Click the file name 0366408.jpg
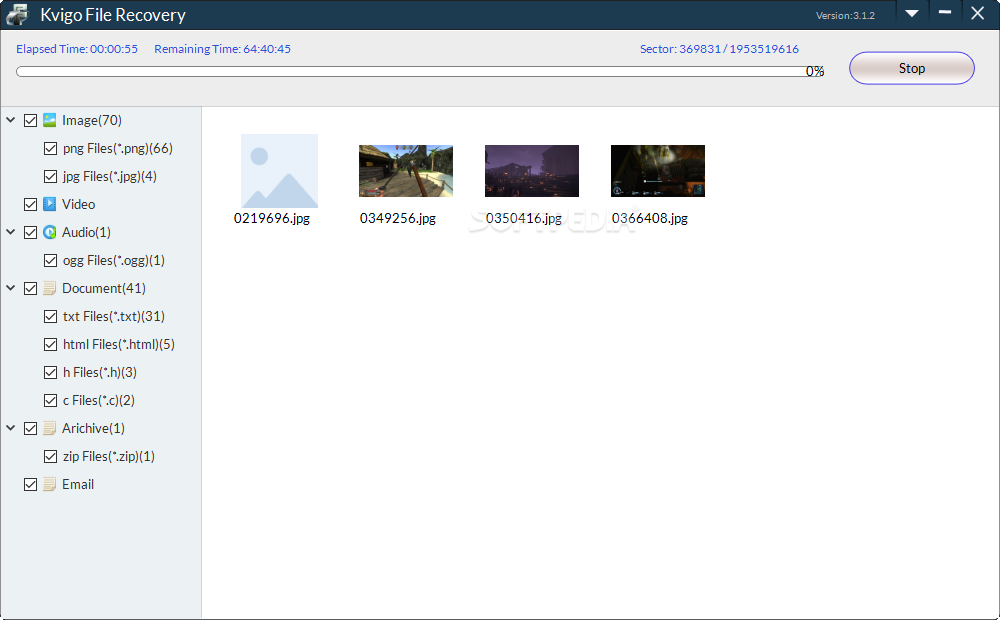 [650, 218]
